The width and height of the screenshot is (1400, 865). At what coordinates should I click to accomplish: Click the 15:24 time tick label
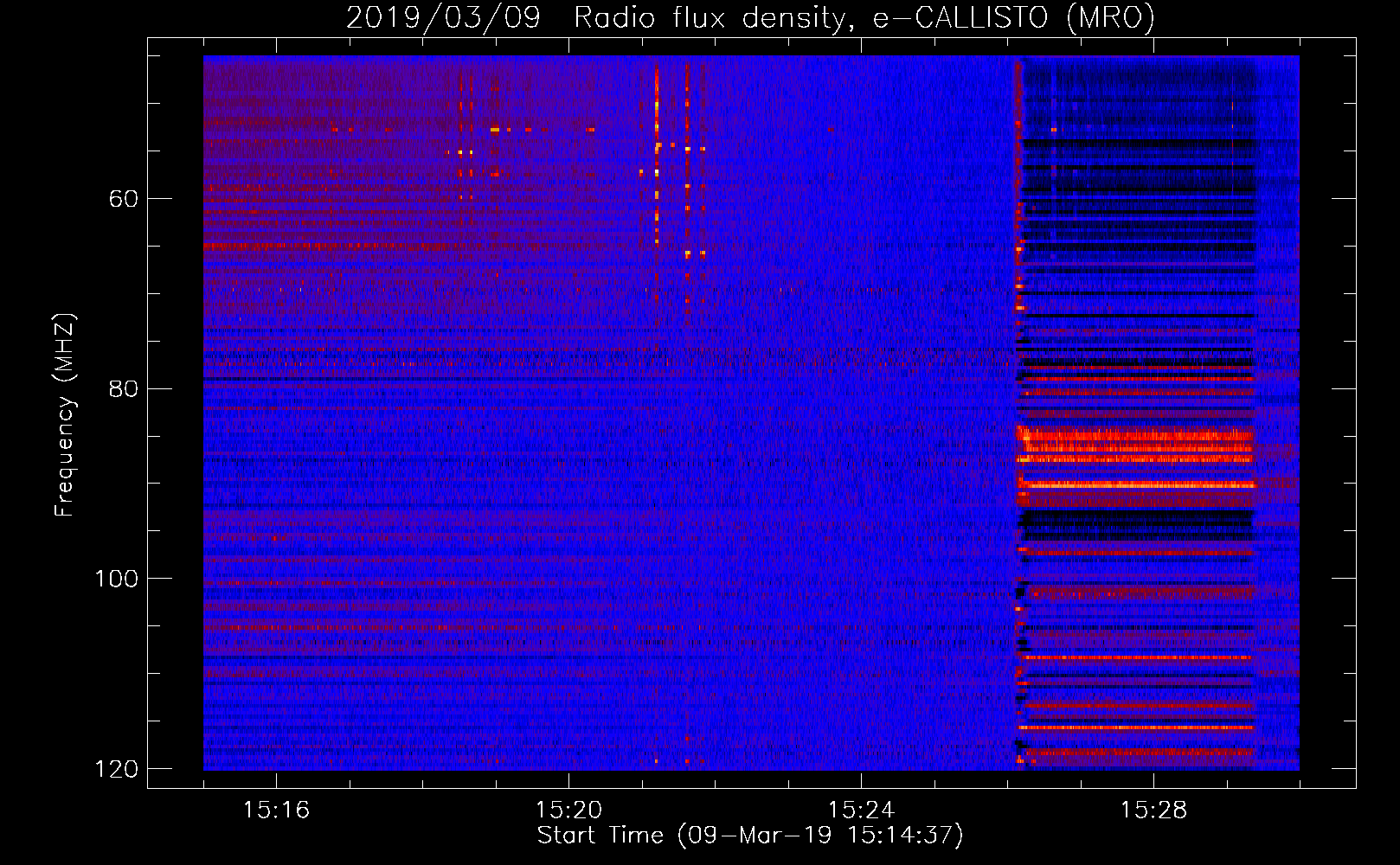(x=861, y=810)
